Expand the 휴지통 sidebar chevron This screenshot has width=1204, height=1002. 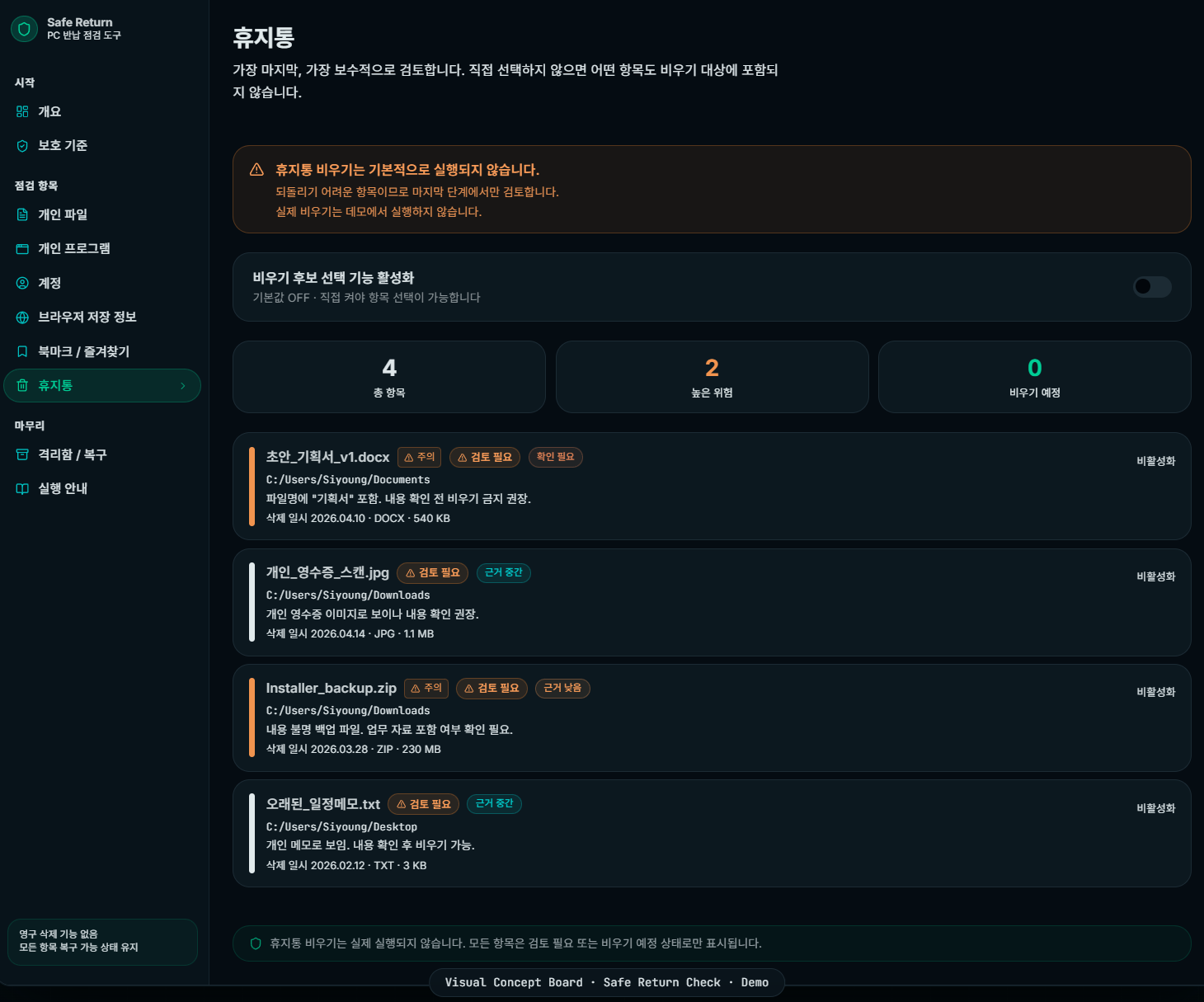click(183, 386)
